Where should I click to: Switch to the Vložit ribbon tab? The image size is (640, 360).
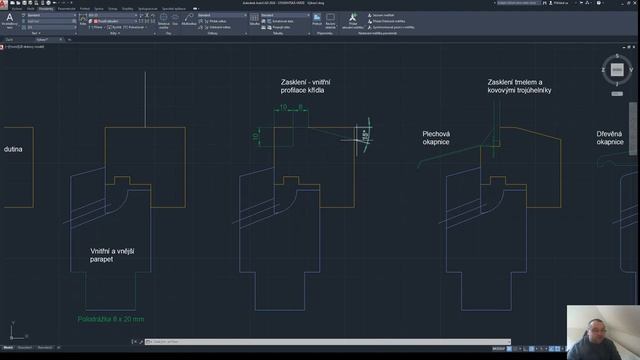[x=31, y=9]
